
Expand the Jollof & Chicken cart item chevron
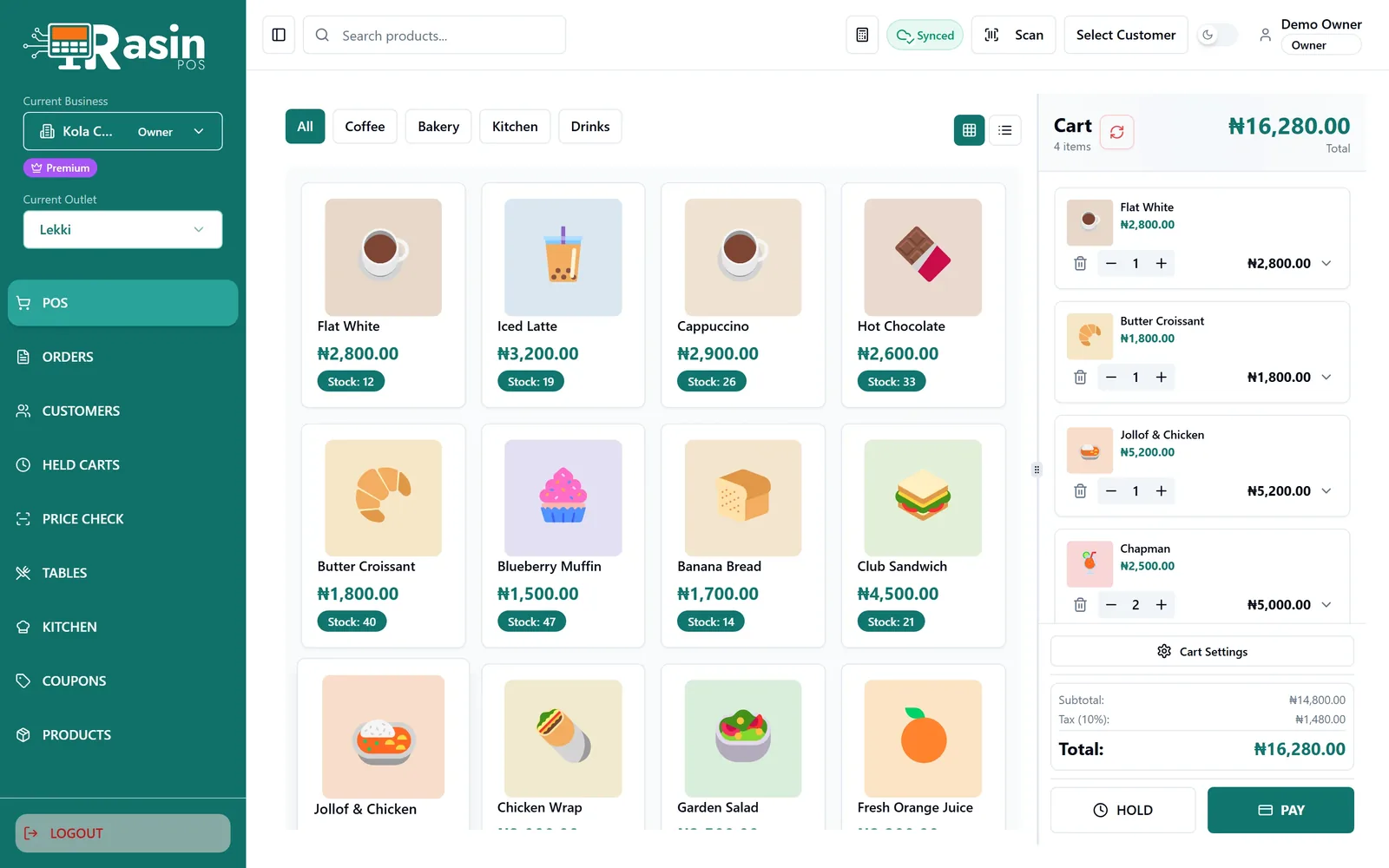1326,490
